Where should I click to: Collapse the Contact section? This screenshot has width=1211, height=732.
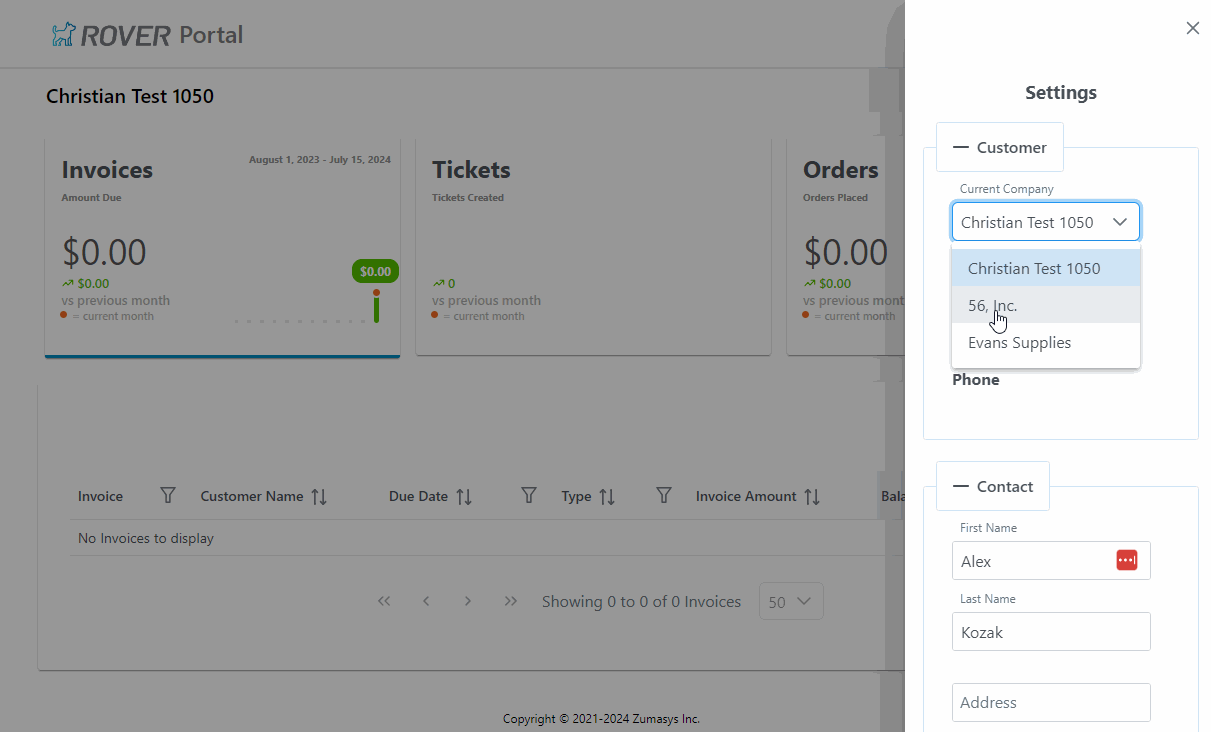coord(963,486)
